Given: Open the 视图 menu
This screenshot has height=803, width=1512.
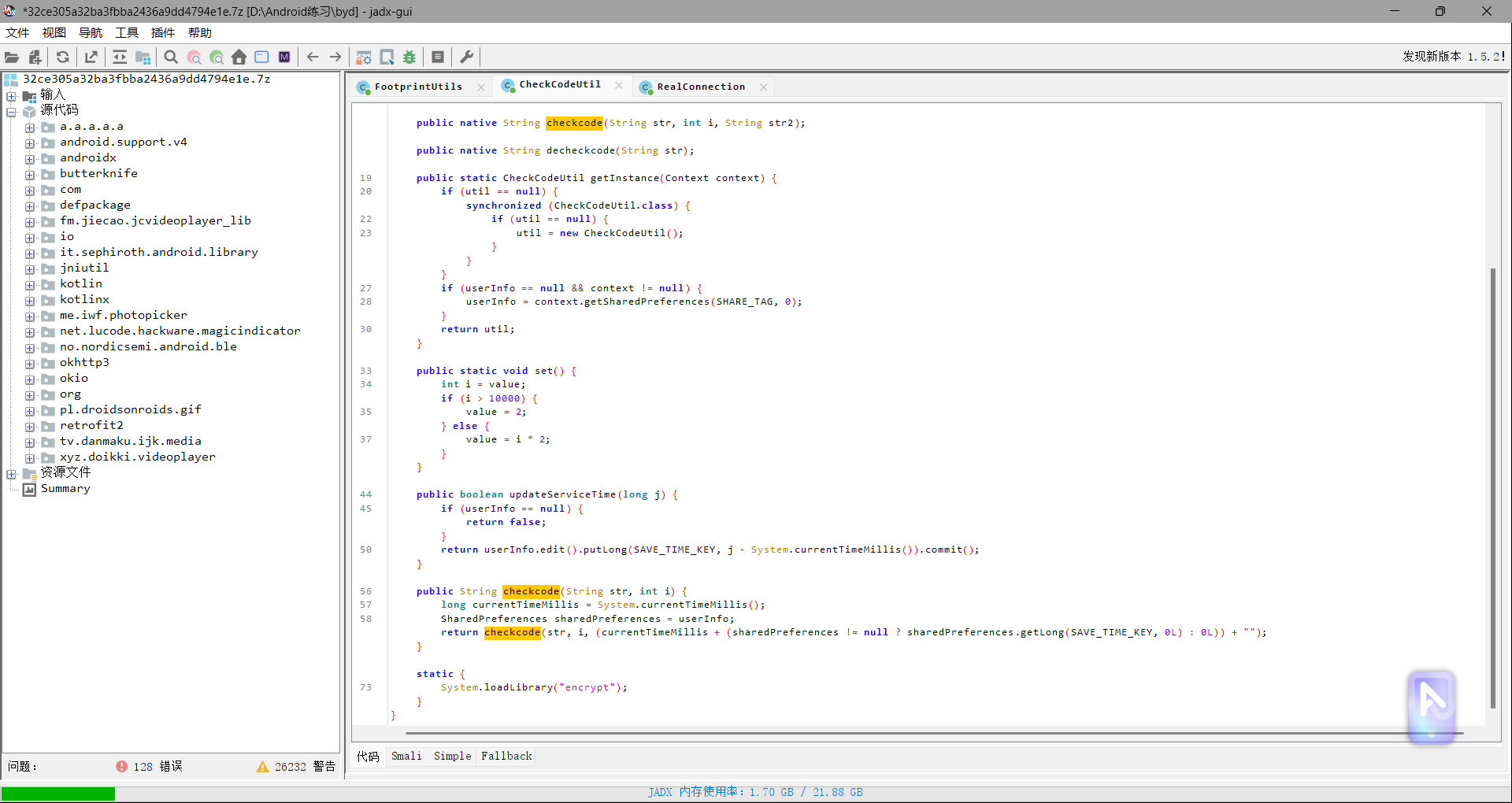Looking at the screenshot, I should tap(54, 32).
